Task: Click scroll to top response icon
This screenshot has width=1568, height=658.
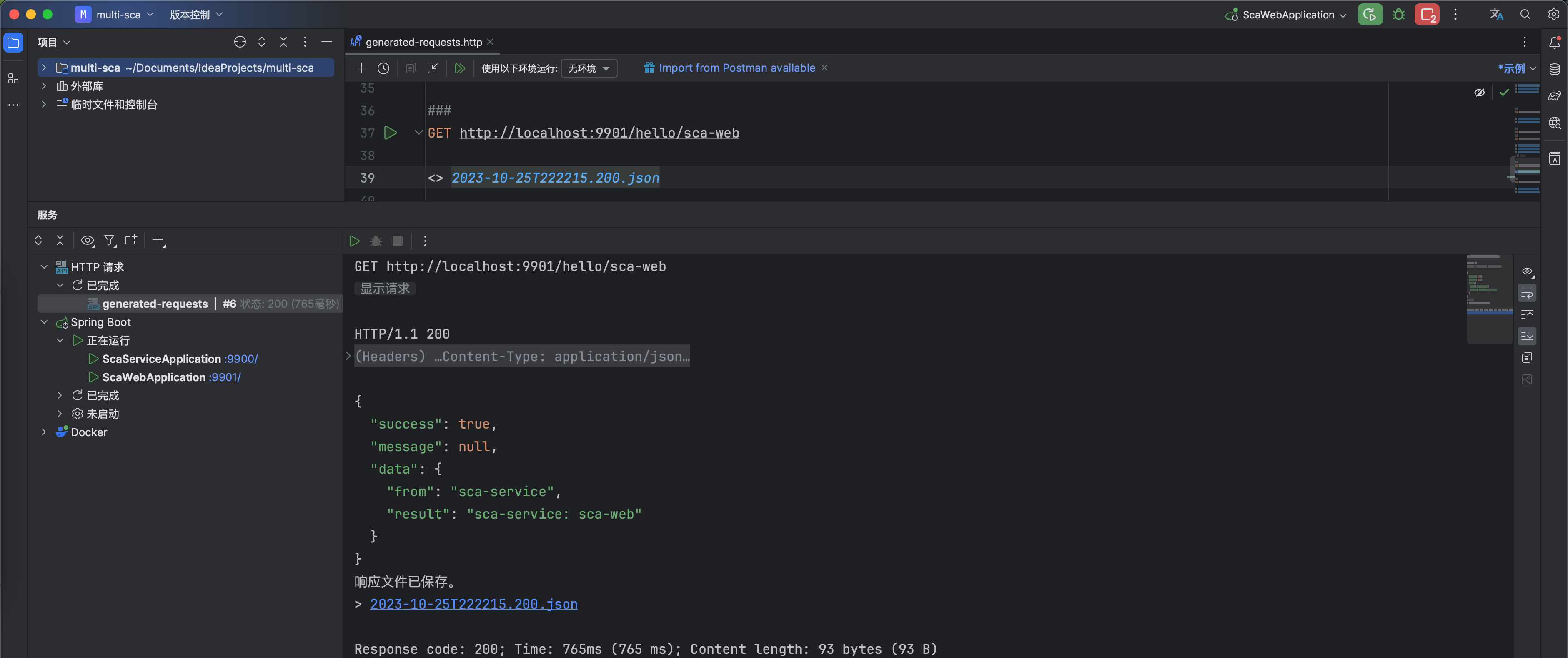Action: [x=1527, y=315]
